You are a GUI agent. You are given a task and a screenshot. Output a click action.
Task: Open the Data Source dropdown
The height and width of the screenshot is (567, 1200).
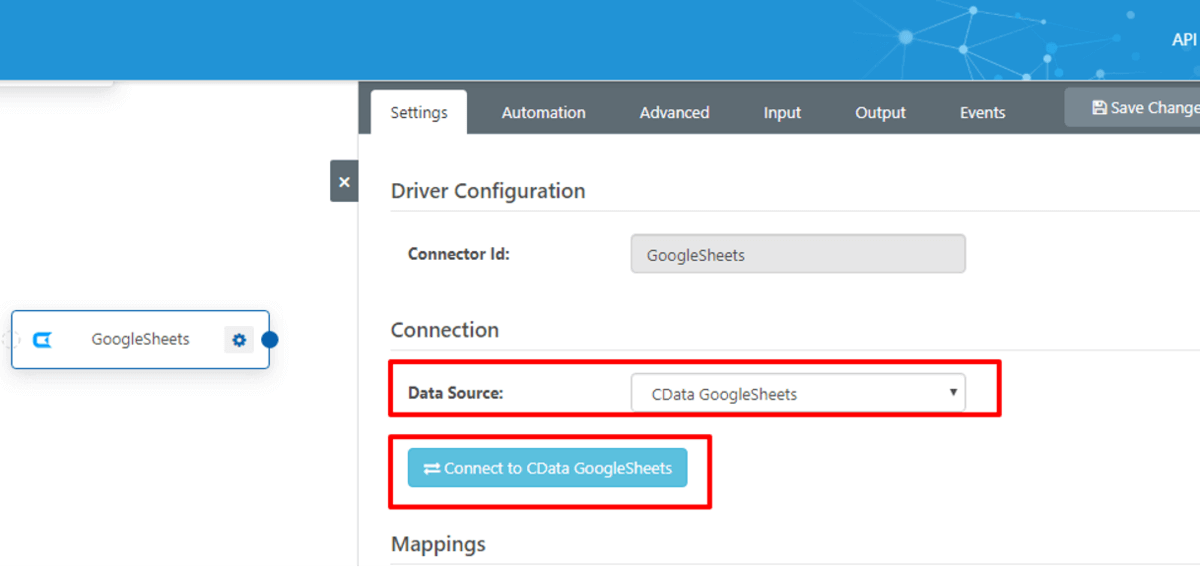(x=797, y=394)
